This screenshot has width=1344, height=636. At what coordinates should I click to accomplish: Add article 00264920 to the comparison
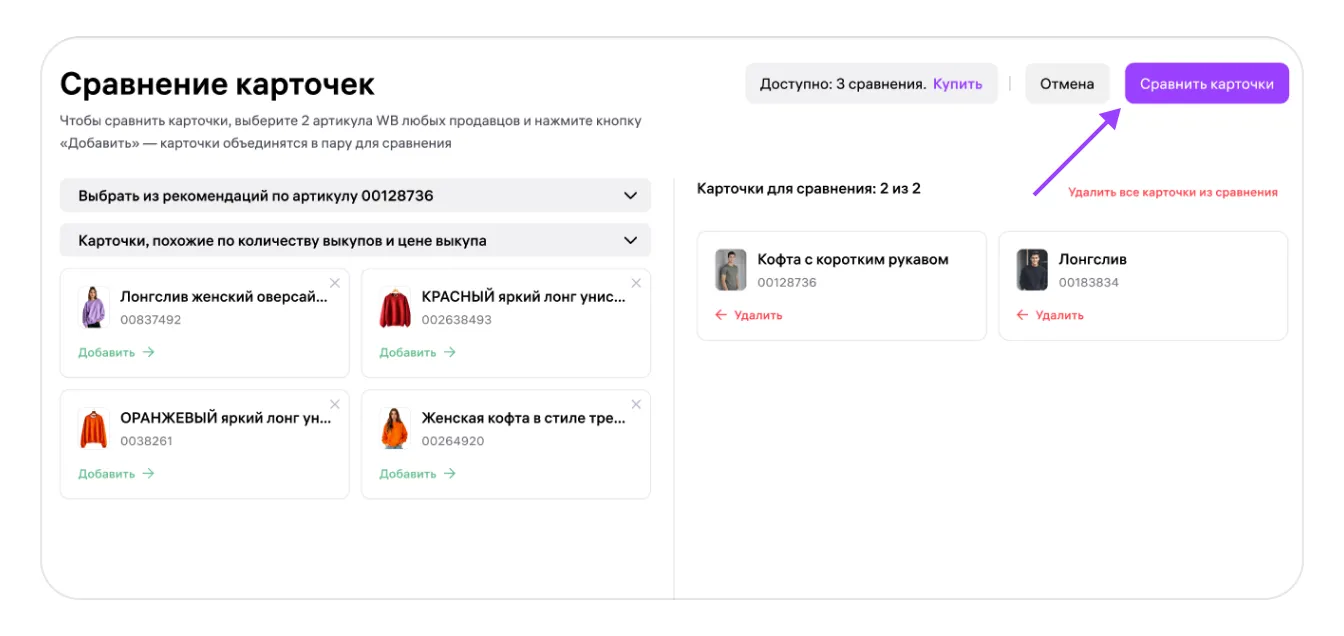point(417,474)
